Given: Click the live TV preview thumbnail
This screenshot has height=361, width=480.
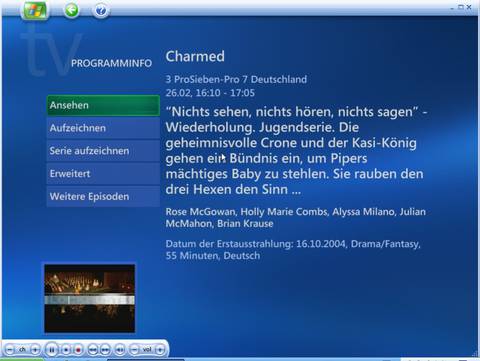Looking at the screenshot, I should tap(90, 298).
